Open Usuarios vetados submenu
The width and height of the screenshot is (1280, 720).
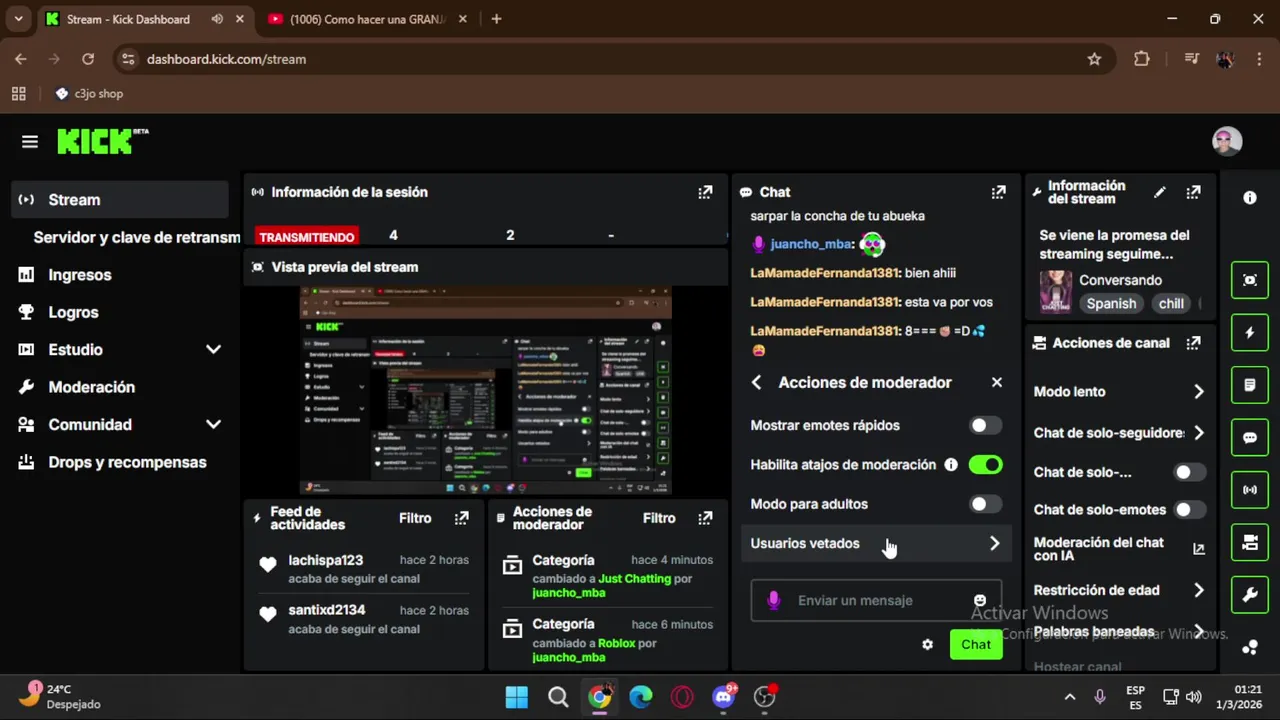pyautogui.click(x=876, y=544)
